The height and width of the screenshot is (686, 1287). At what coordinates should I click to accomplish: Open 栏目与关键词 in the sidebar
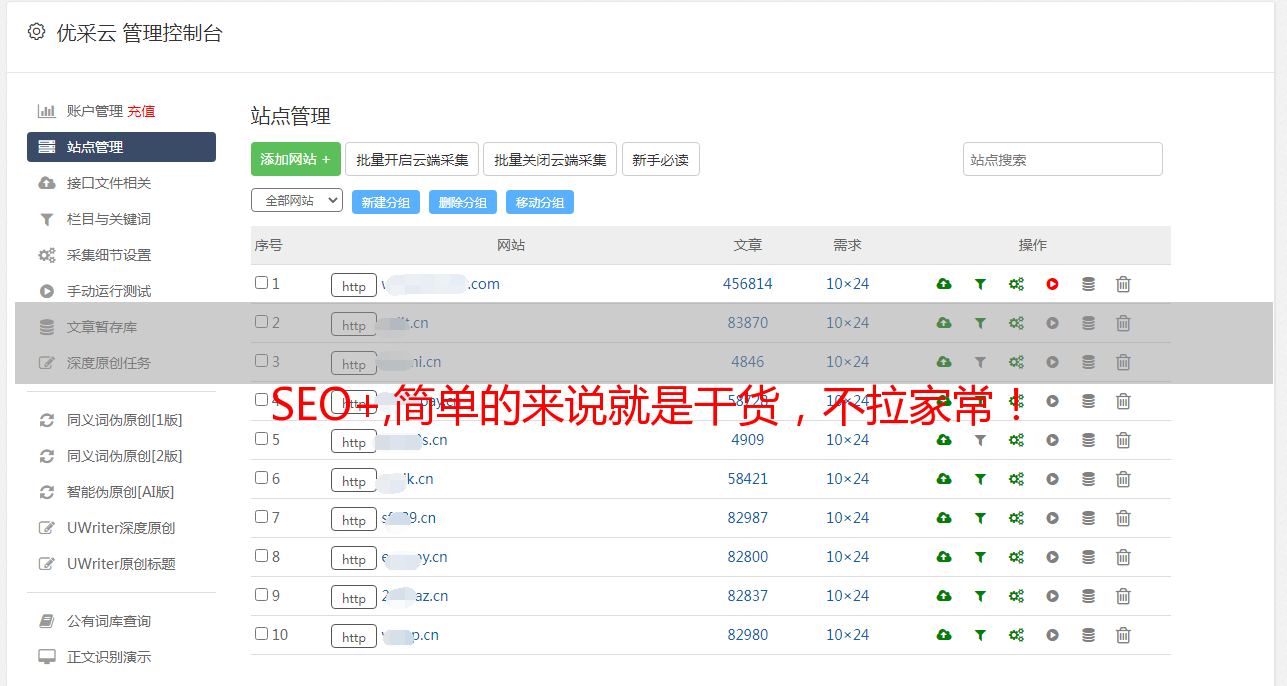point(109,219)
